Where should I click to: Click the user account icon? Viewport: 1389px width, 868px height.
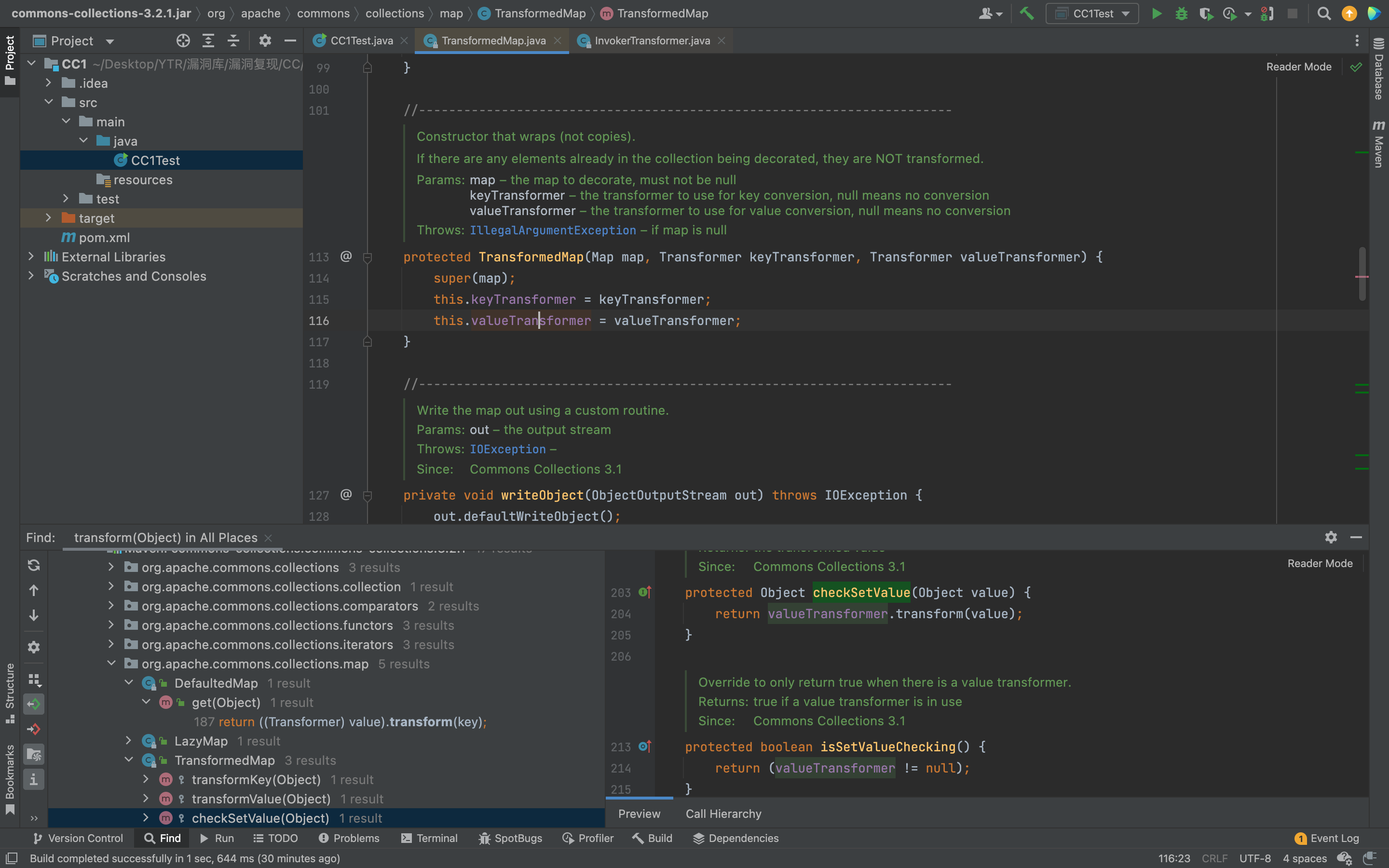click(x=990, y=13)
